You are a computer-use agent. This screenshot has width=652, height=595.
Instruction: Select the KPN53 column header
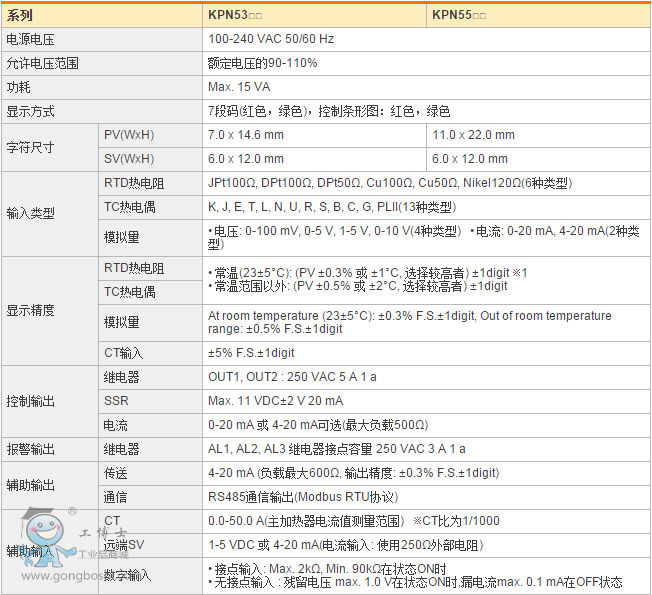point(235,16)
